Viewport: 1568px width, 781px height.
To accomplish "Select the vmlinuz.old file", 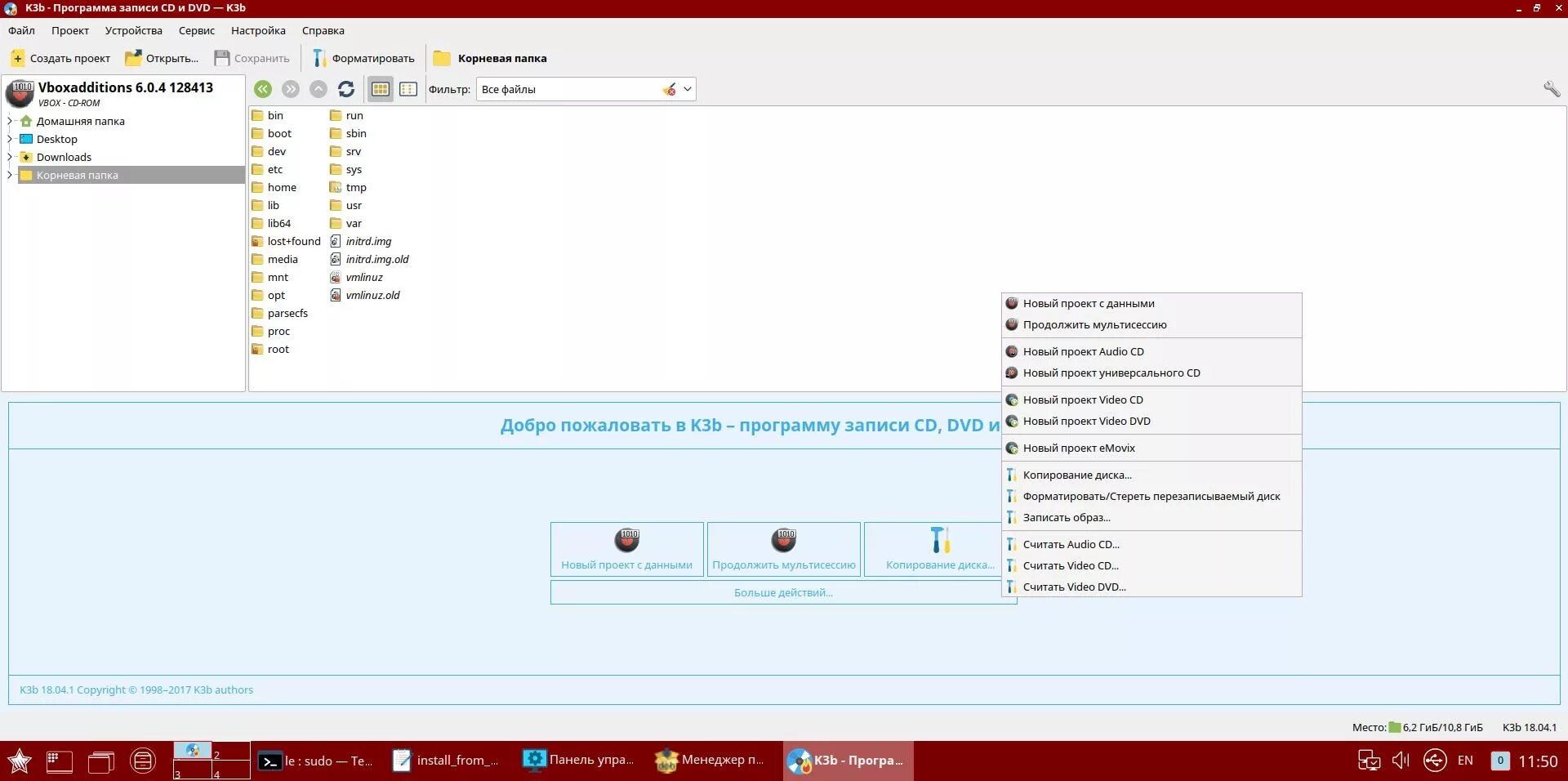I will click(365, 295).
